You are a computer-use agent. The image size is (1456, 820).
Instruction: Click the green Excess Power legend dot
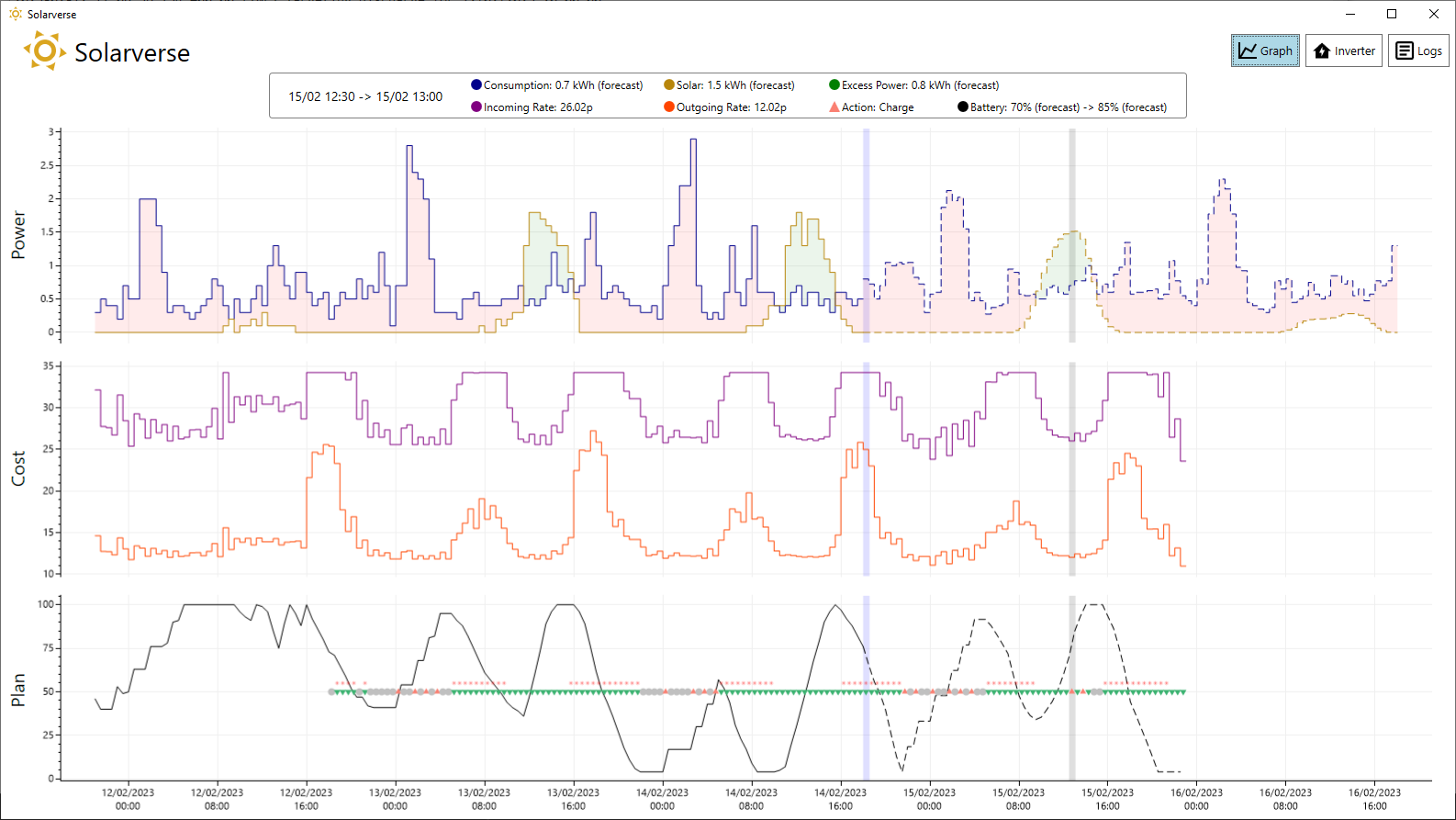pyautogui.click(x=834, y=84)
